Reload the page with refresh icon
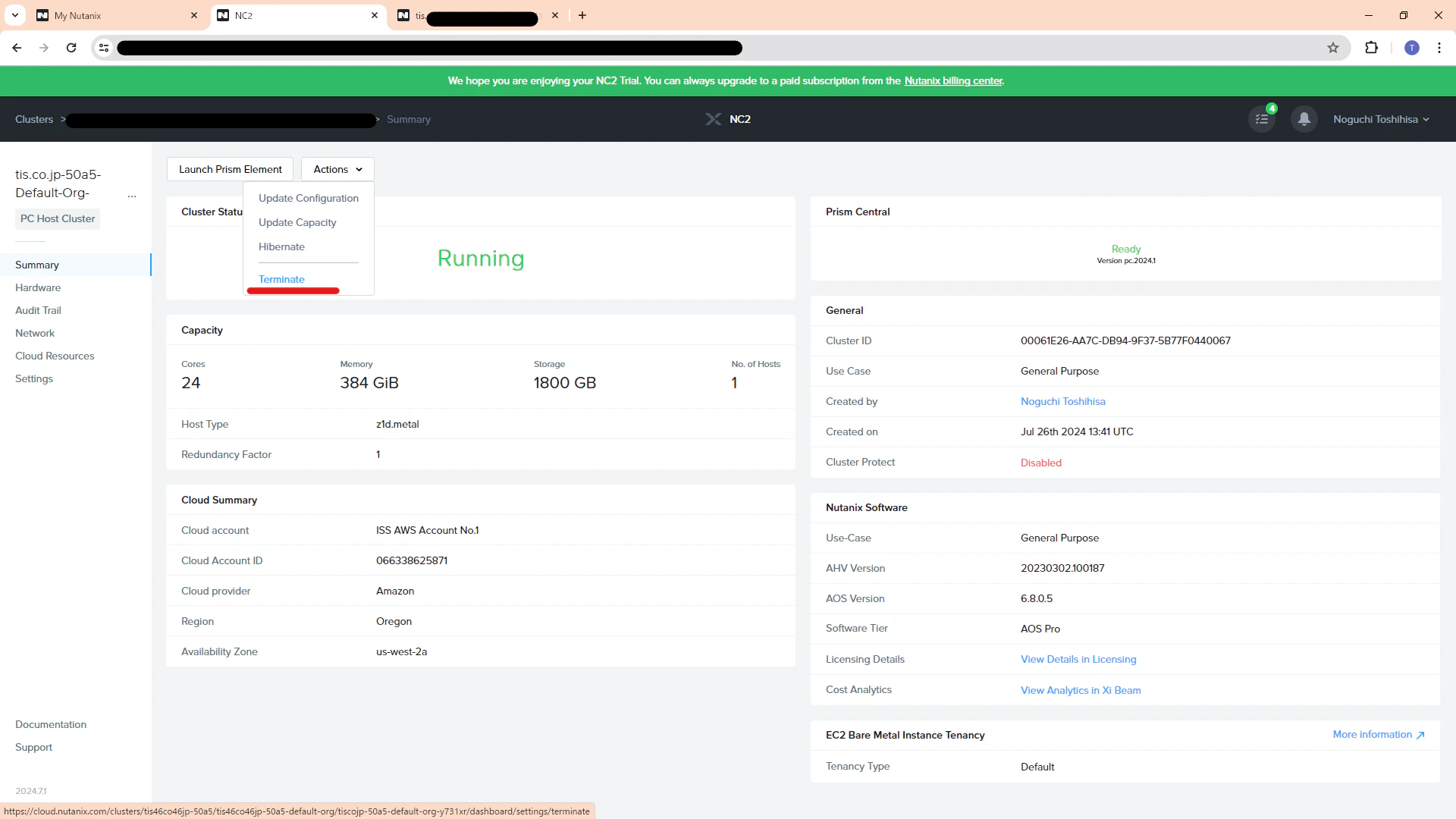The image size is (1456, 819). 71,48
